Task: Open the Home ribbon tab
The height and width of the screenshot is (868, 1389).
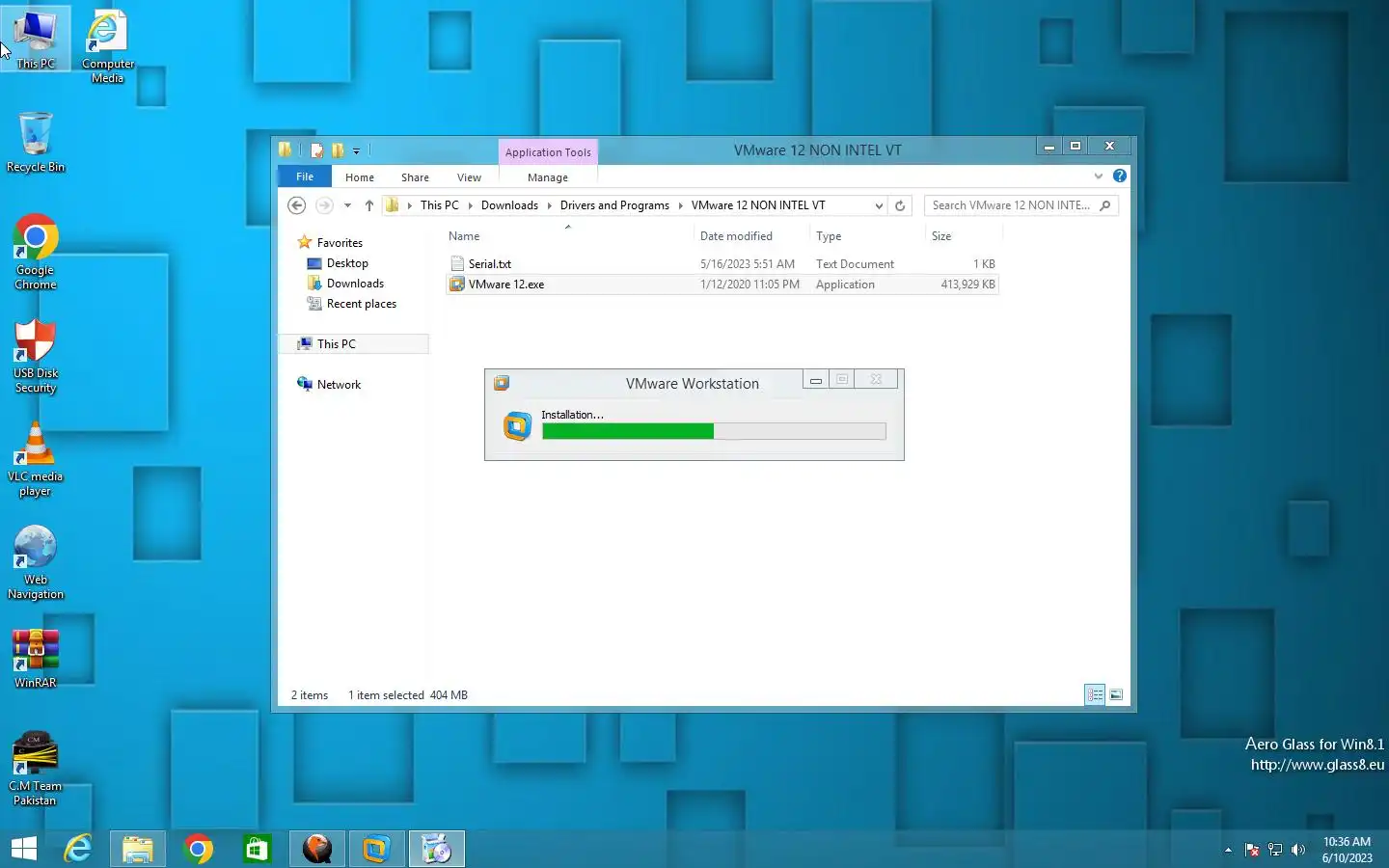Action: point(360,177)
